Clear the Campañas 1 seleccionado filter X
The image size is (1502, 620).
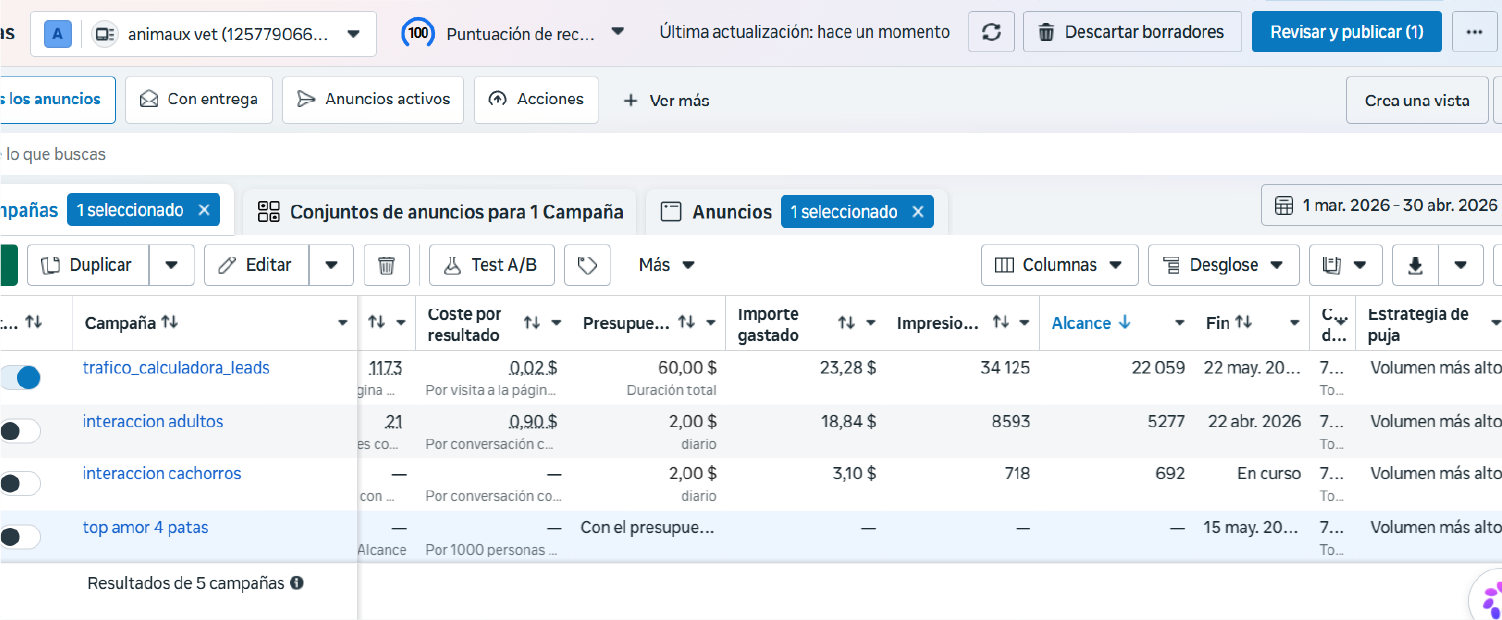204,210
